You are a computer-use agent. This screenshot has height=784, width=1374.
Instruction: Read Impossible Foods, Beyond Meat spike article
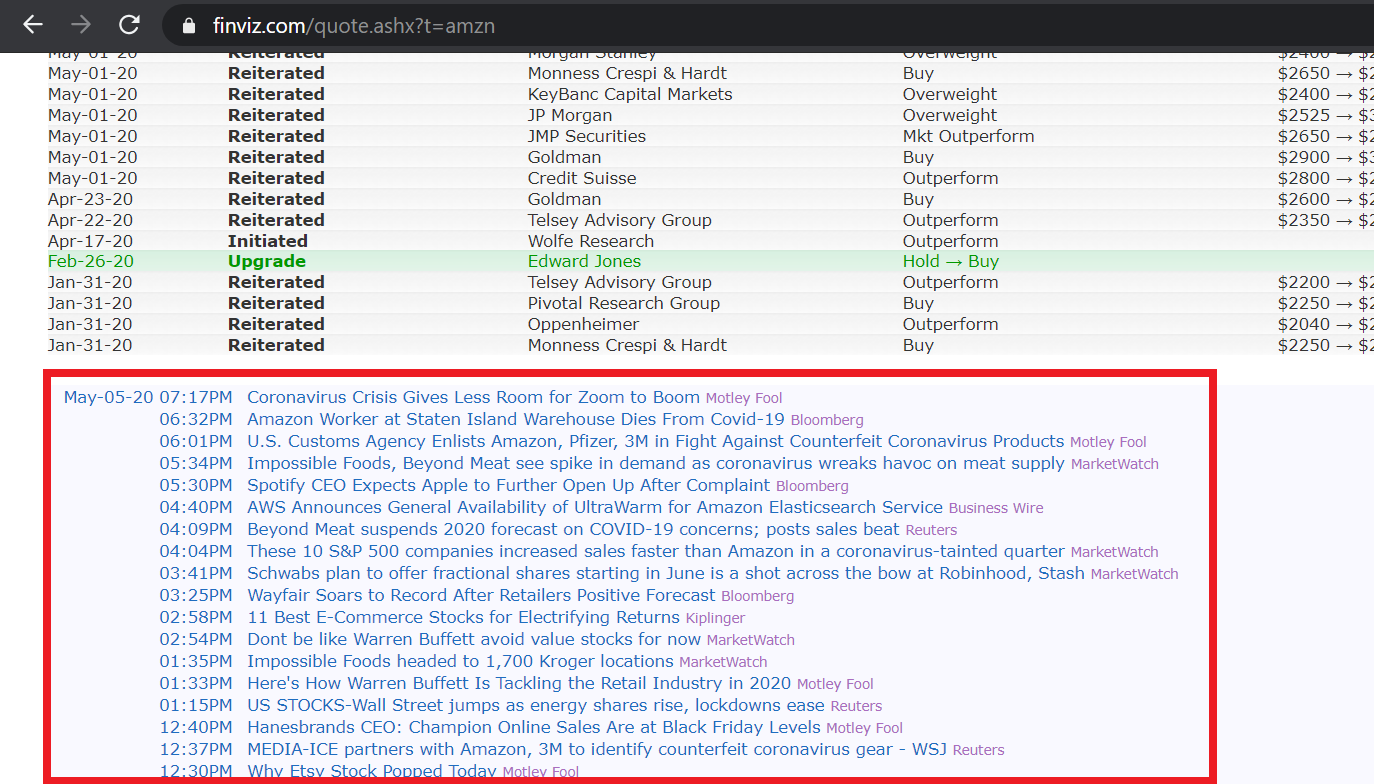tap(656, 464)
